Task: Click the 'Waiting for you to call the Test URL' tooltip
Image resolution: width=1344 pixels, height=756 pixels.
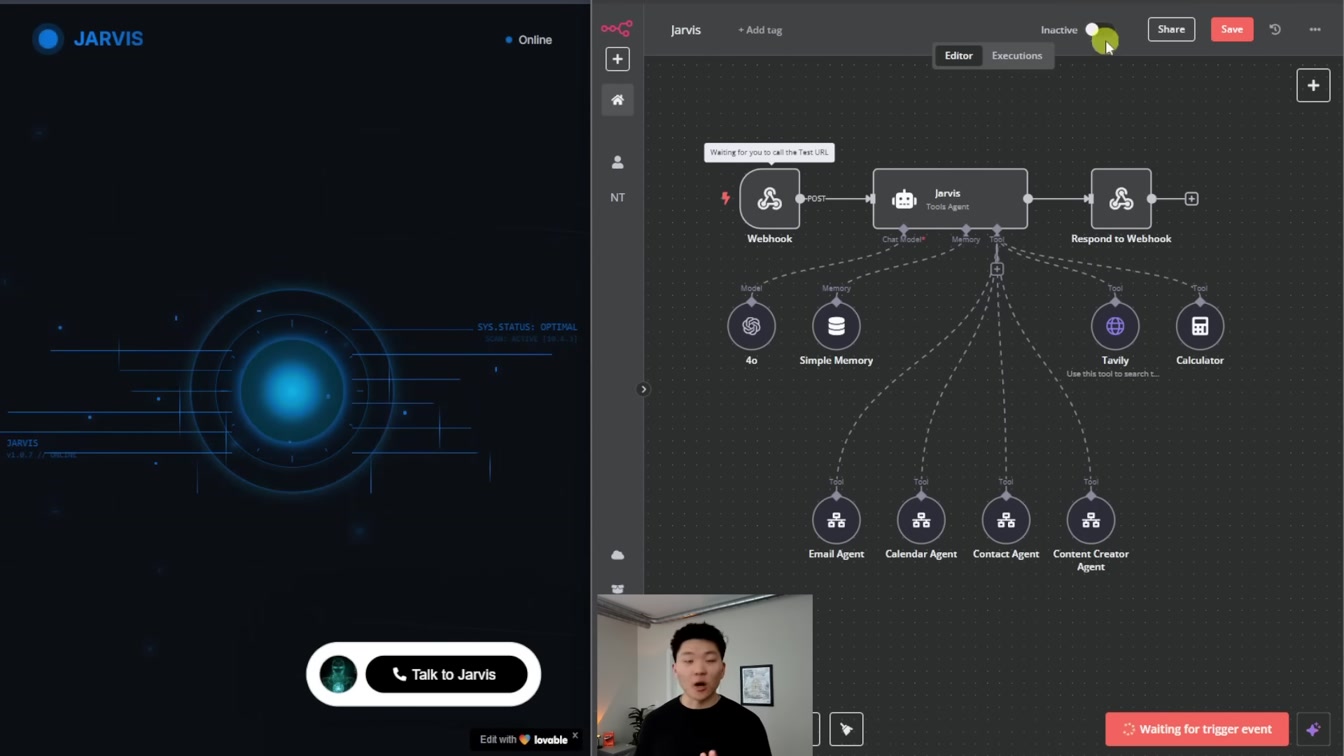Action: pos(769,152)
